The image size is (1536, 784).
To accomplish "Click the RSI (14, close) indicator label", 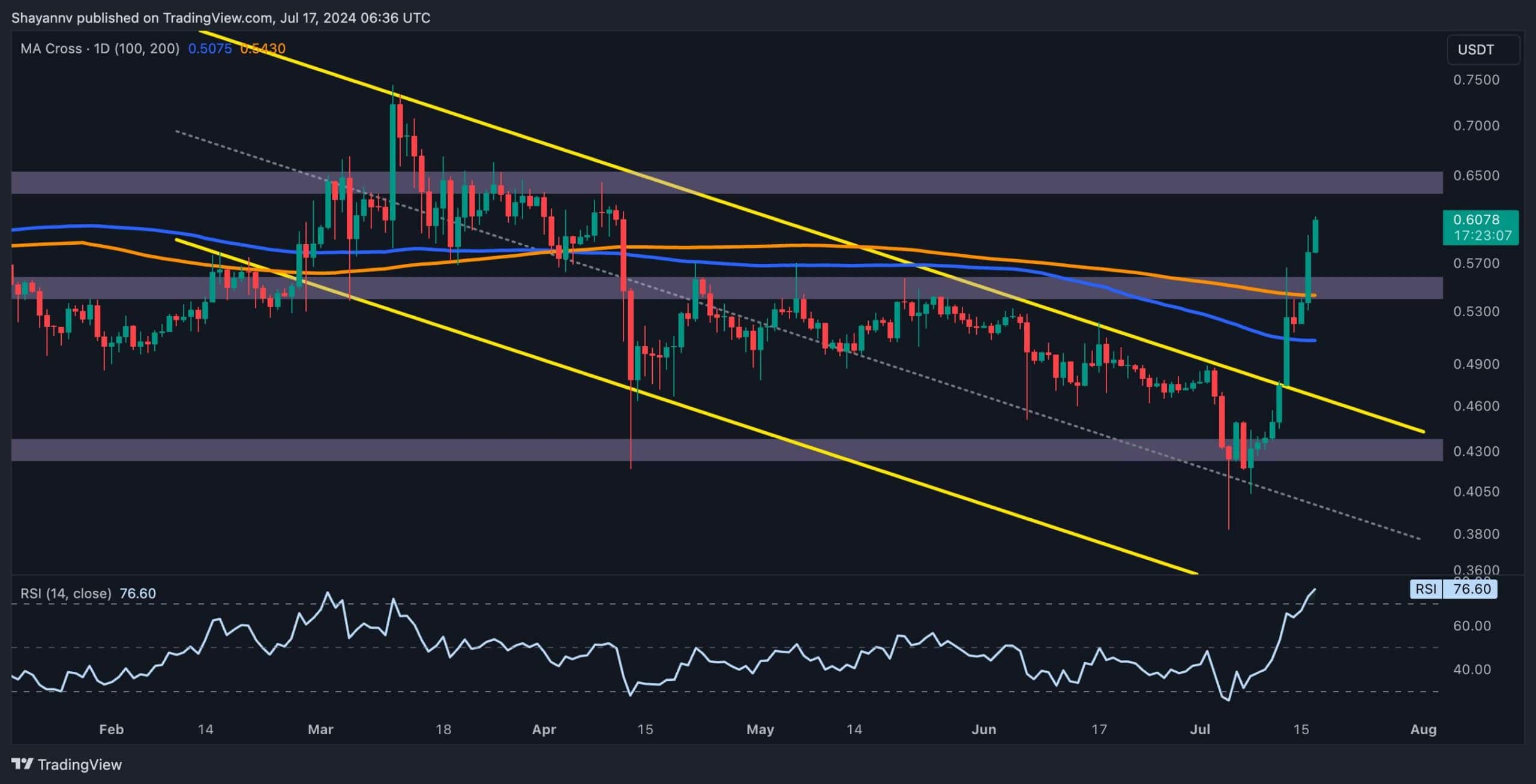I will pos(66,593).
